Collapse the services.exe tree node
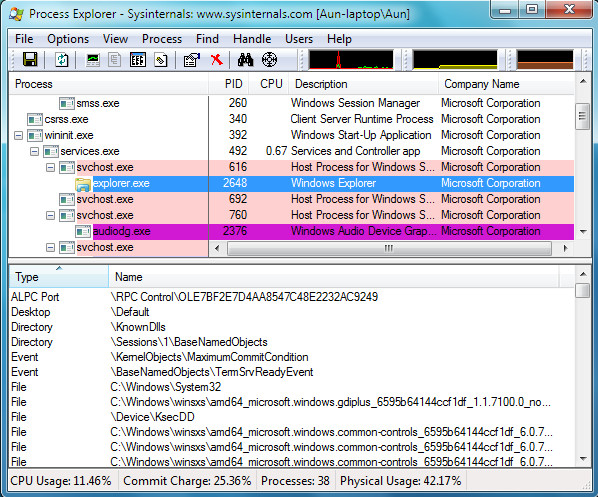 click(34, 151)
